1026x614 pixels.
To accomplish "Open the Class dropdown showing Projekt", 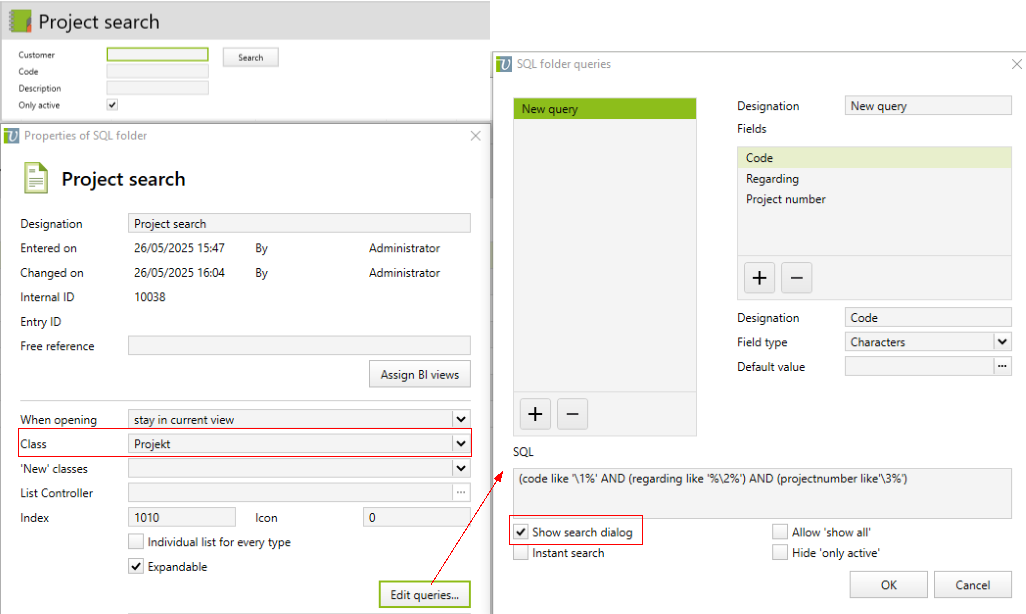I will [x=460, y=443].
